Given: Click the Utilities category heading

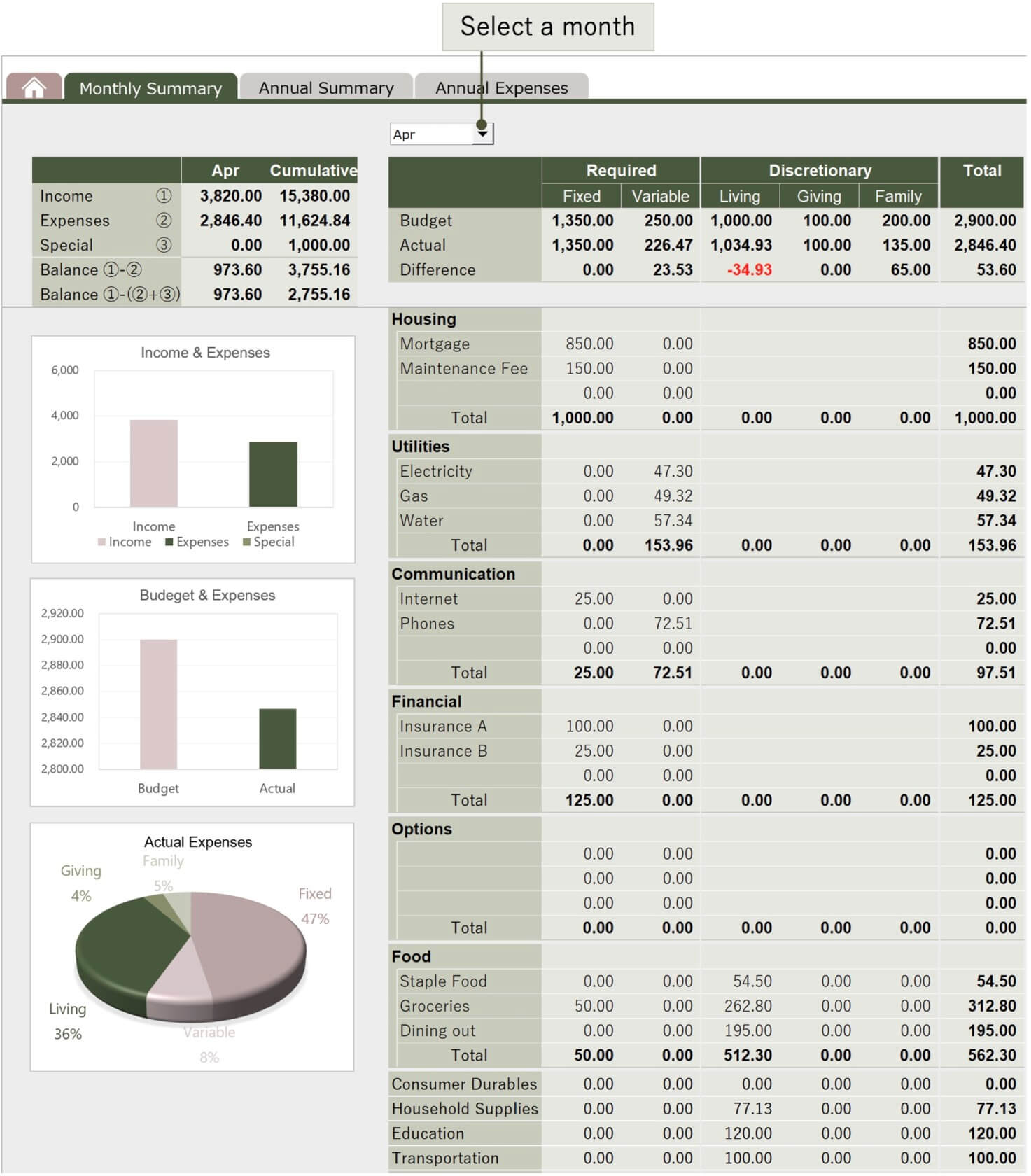Looking at the screenshot, I should [421, 447].
